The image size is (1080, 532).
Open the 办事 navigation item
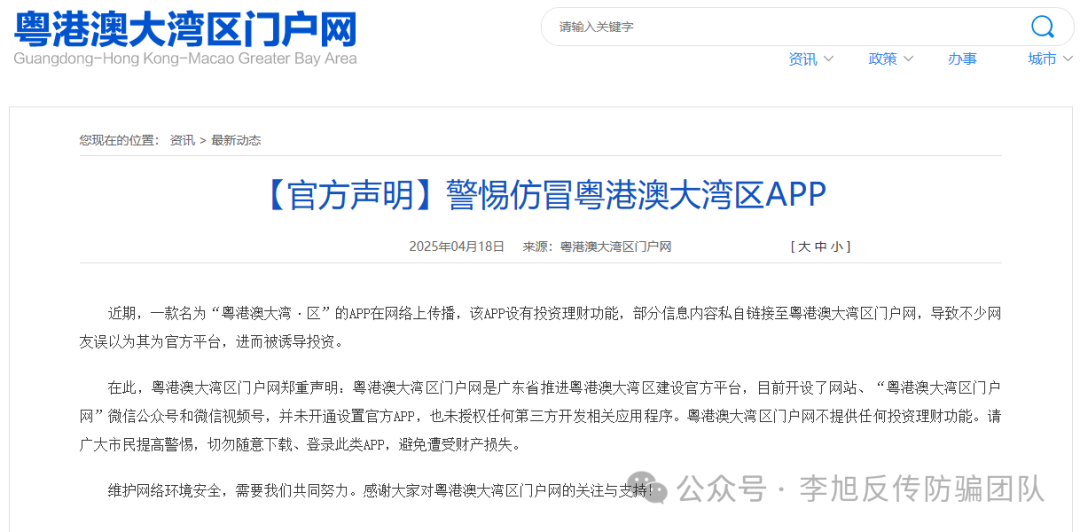coord(962,59)
